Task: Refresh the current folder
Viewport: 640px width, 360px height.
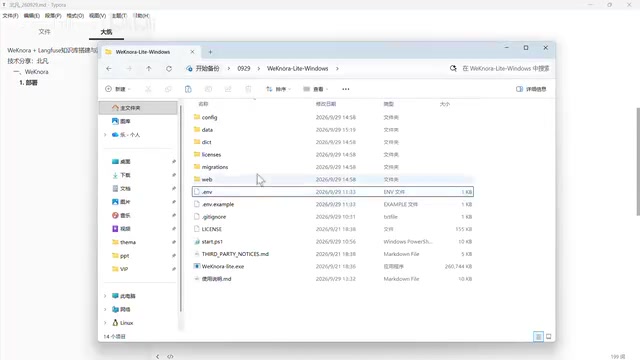Action: pyautogui.click(x=169, y=69)
